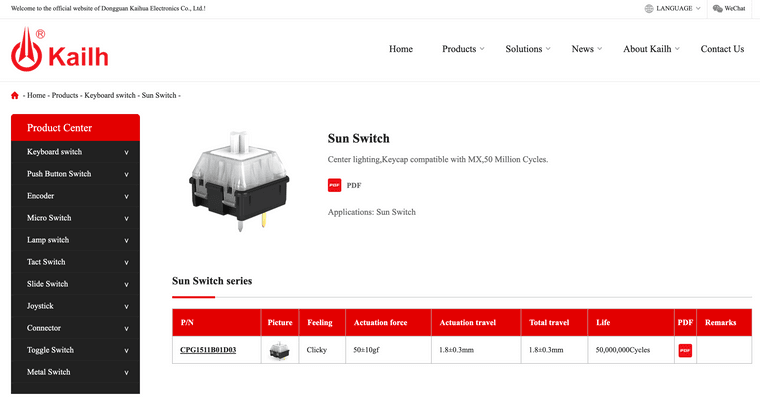Expand Encoder category arrow
Image resolution: width=760 pixels, height=400 pixels.
[127, 196]
